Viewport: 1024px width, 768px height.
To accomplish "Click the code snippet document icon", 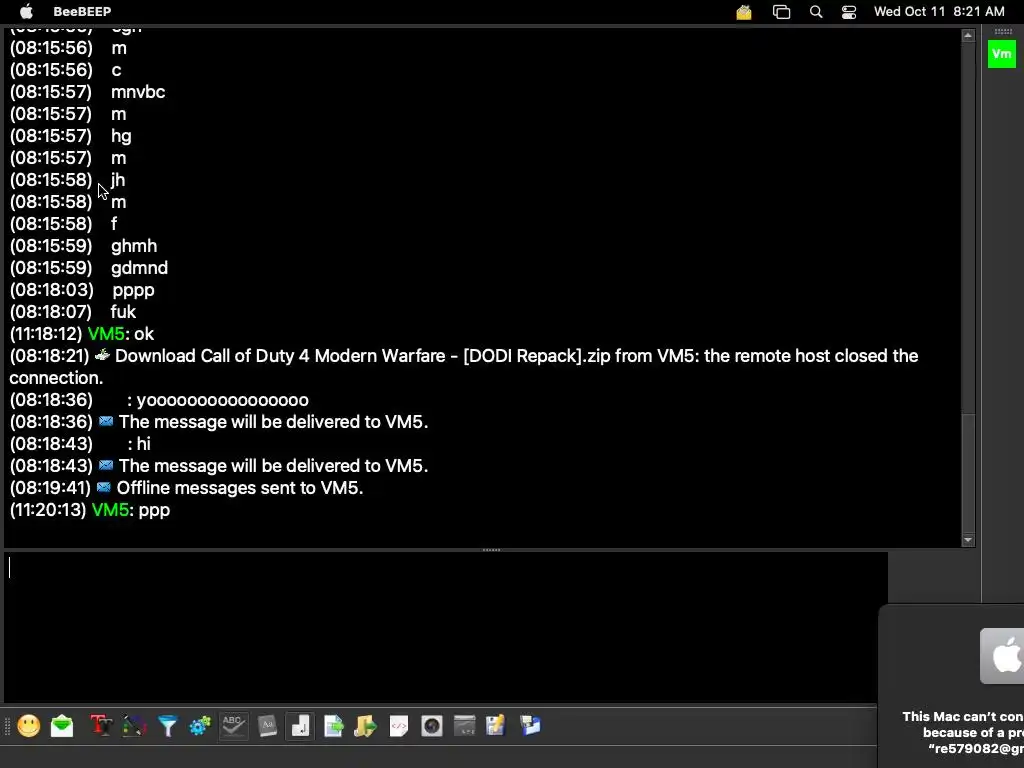I will [x=398, y=726].
